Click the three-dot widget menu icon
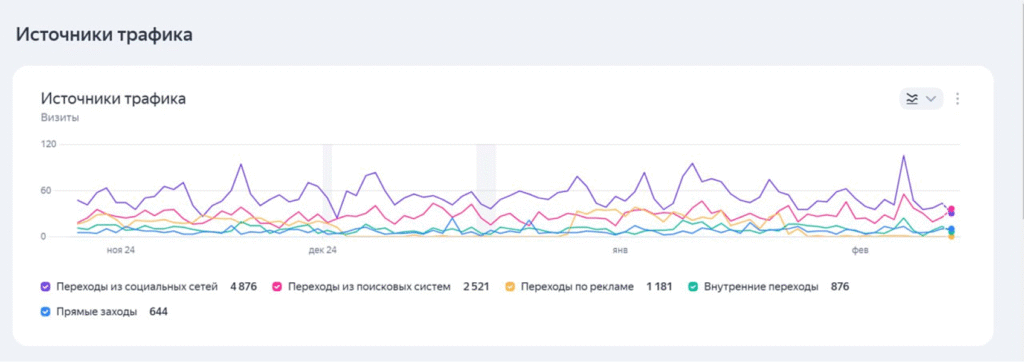Image resolution: width=1024 pixels, height=362 pixels. tap(957, 99)
